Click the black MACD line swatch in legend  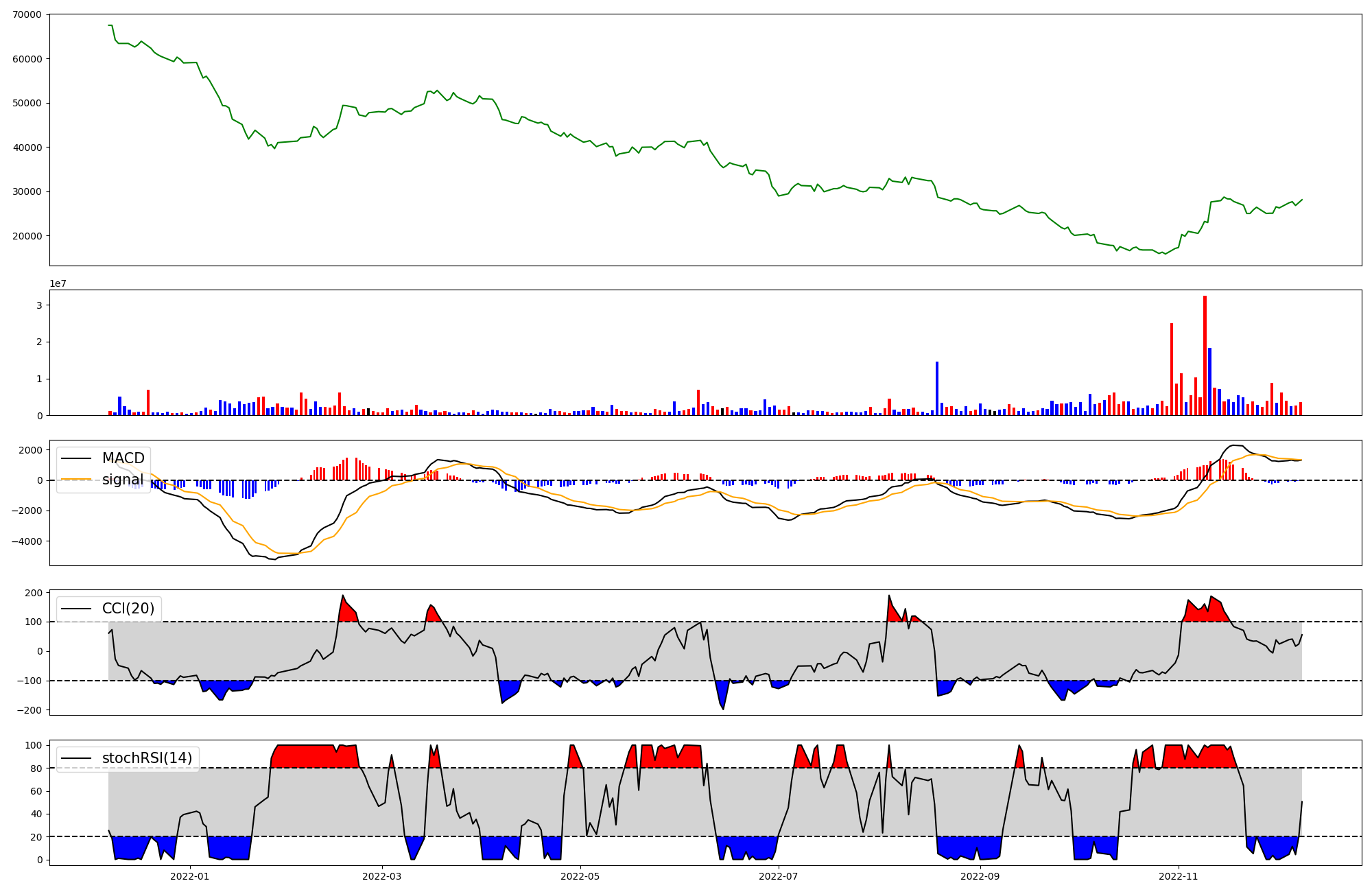(x=76, y=458)
